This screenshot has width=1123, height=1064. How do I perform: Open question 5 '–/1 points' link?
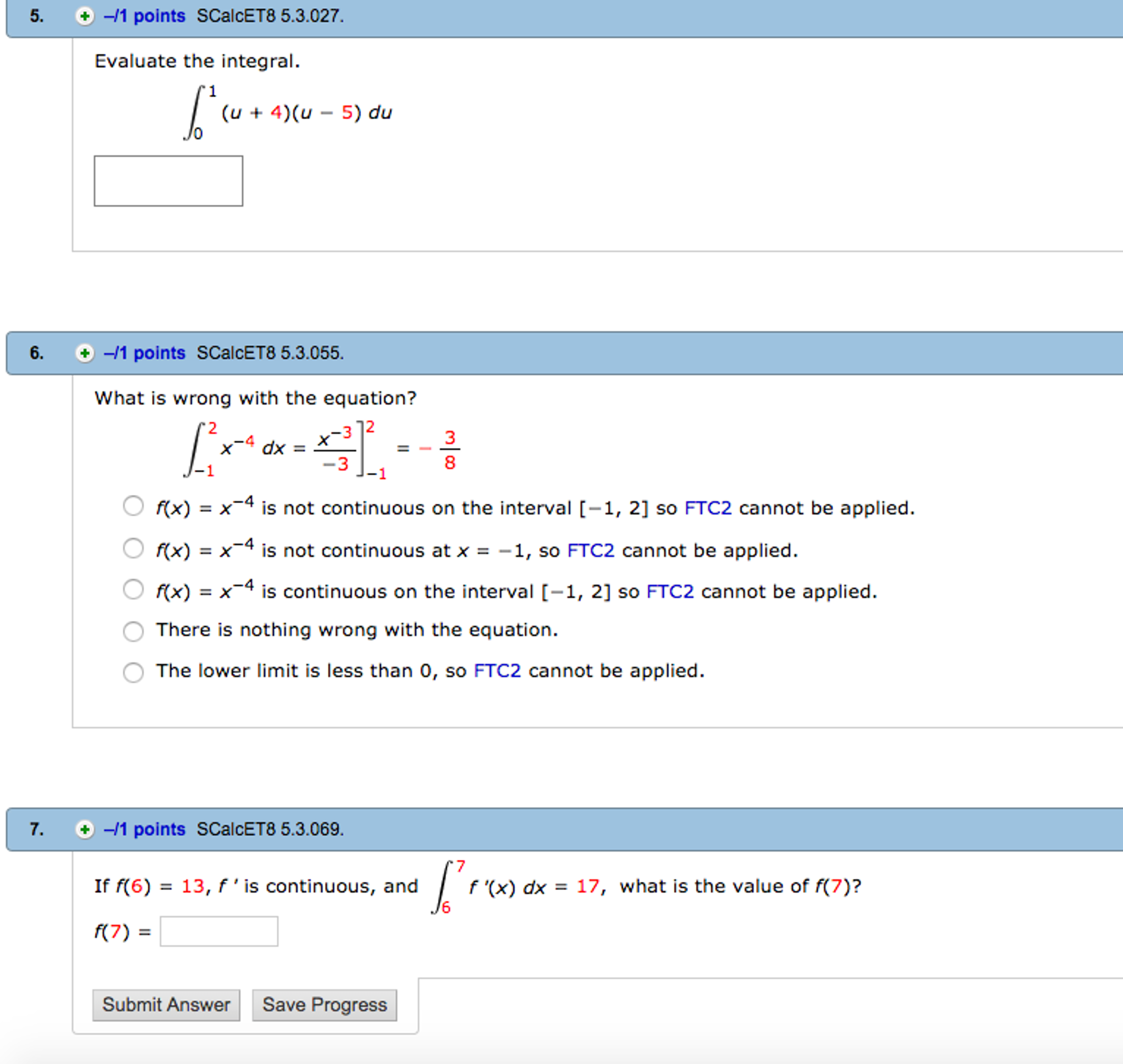click(x=145, y=16)
